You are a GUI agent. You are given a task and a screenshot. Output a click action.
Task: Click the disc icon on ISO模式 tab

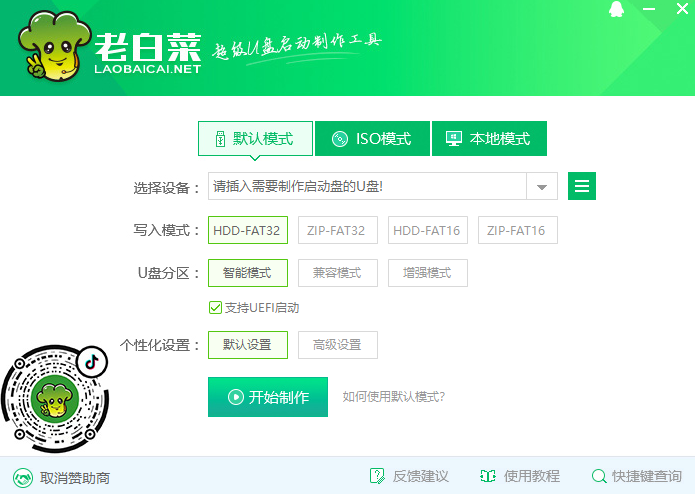tap(340, 139)
